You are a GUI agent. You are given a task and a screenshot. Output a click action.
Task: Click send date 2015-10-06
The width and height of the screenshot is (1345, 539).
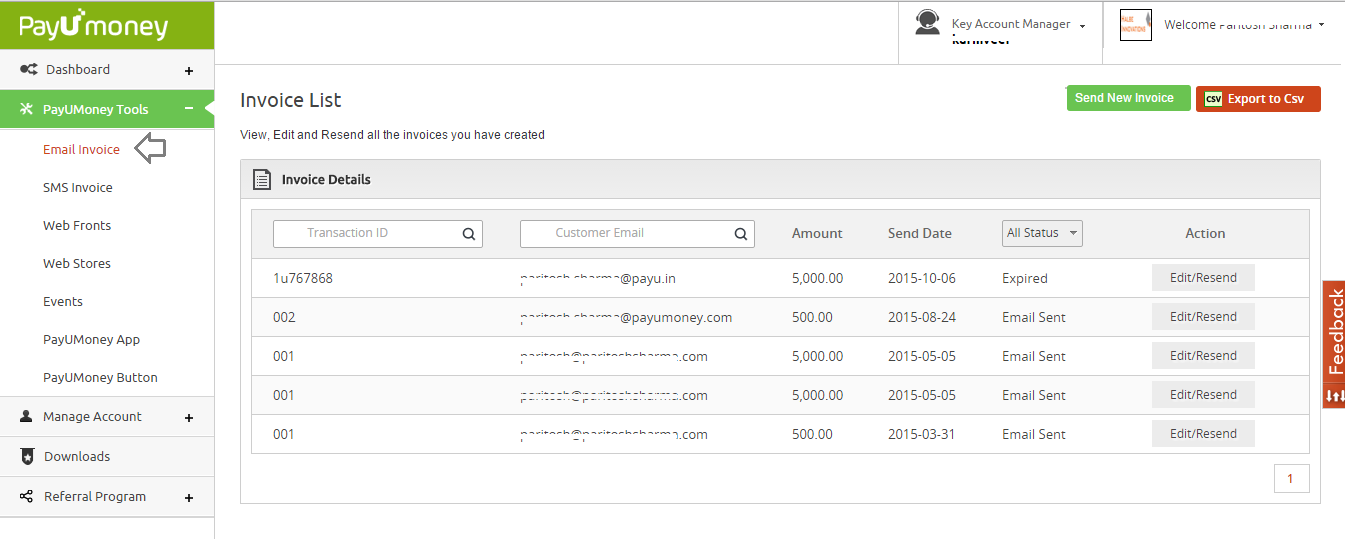coord(921,278)
